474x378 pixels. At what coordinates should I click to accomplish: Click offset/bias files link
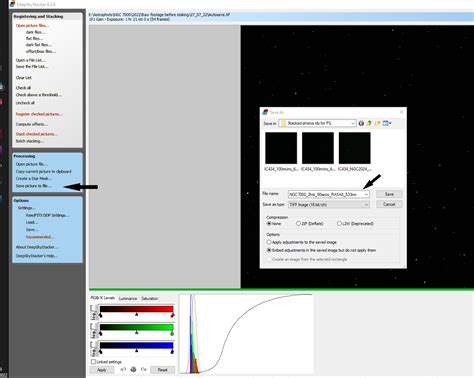pyautogui.click(x=41, y=51)
